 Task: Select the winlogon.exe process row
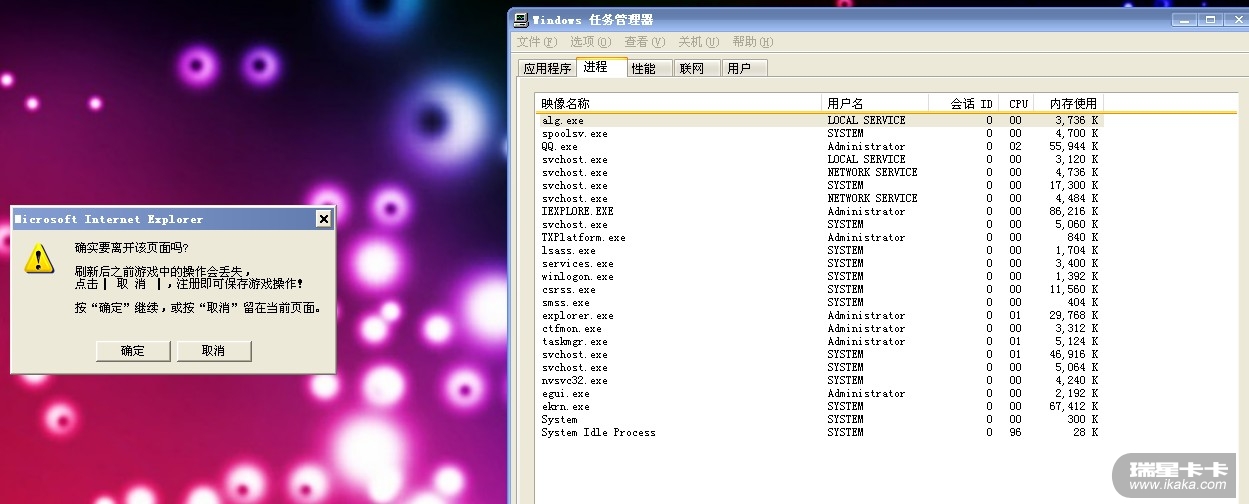[819, 276]
